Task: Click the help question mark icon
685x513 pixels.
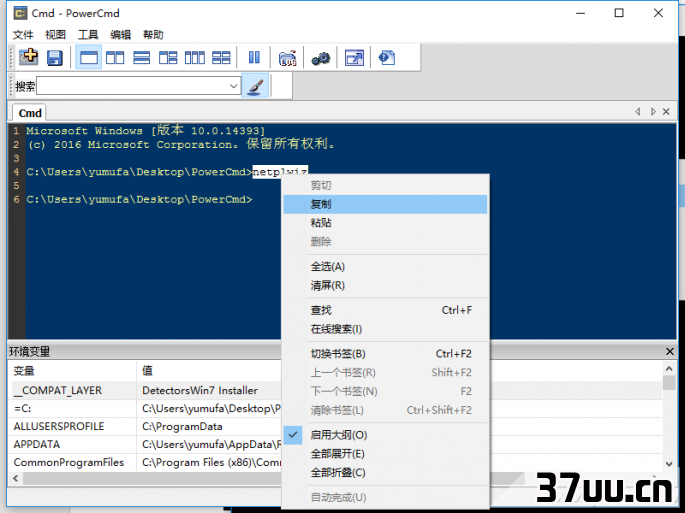Action: tap(387, 58)
